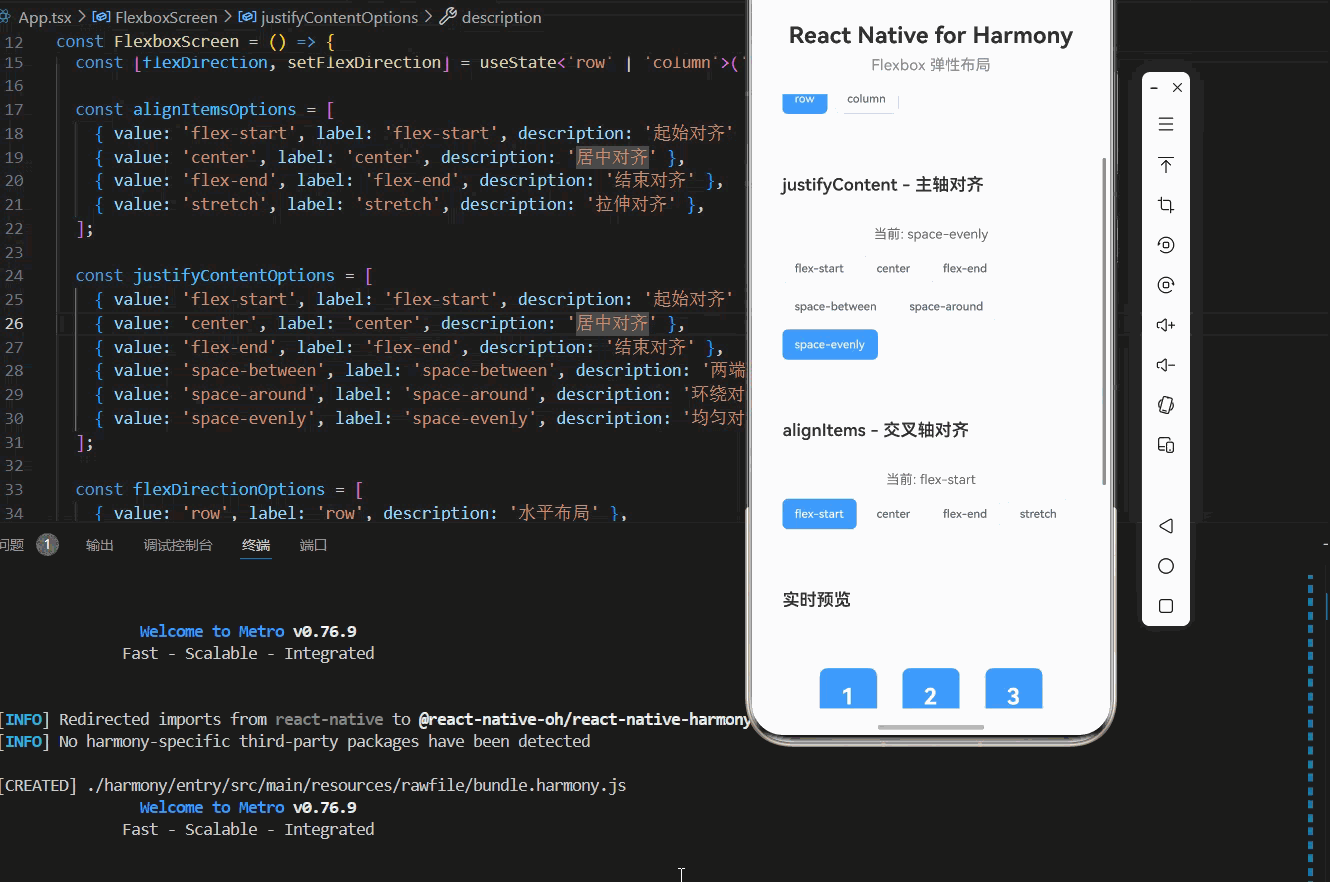Select row flex direction in the app
This screenshot has height=882, width=1330.
(805, 101)
